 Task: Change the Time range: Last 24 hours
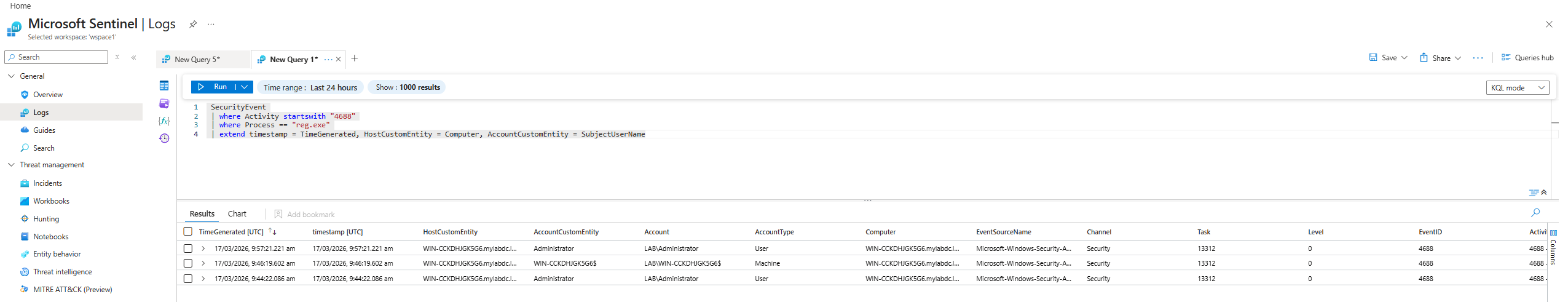click(x=310, y=87)
